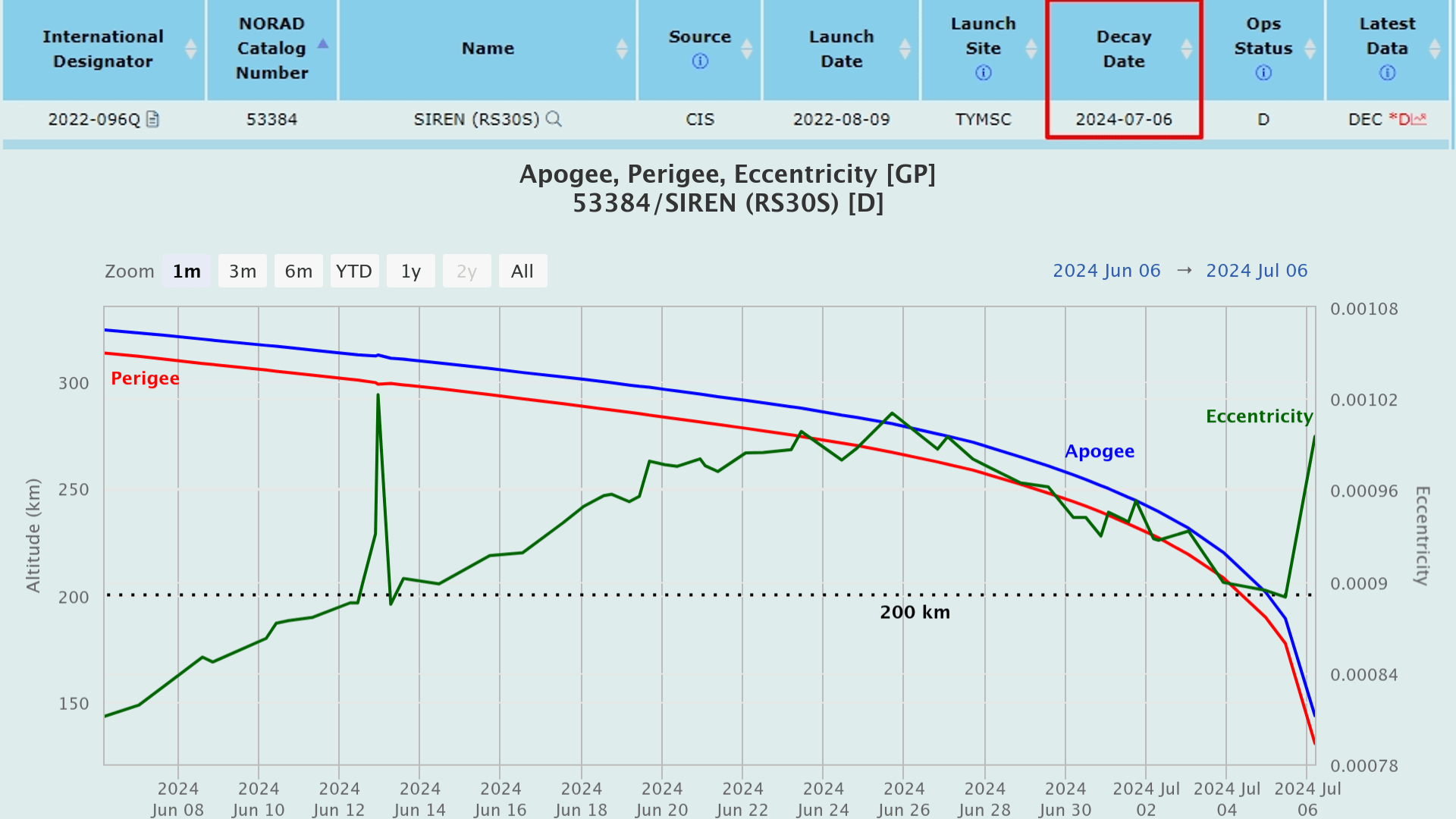Viewport: 1456px width, 819px height.
Task: Open red chart icon in Latest Data cell
Action: [1419, 119]
